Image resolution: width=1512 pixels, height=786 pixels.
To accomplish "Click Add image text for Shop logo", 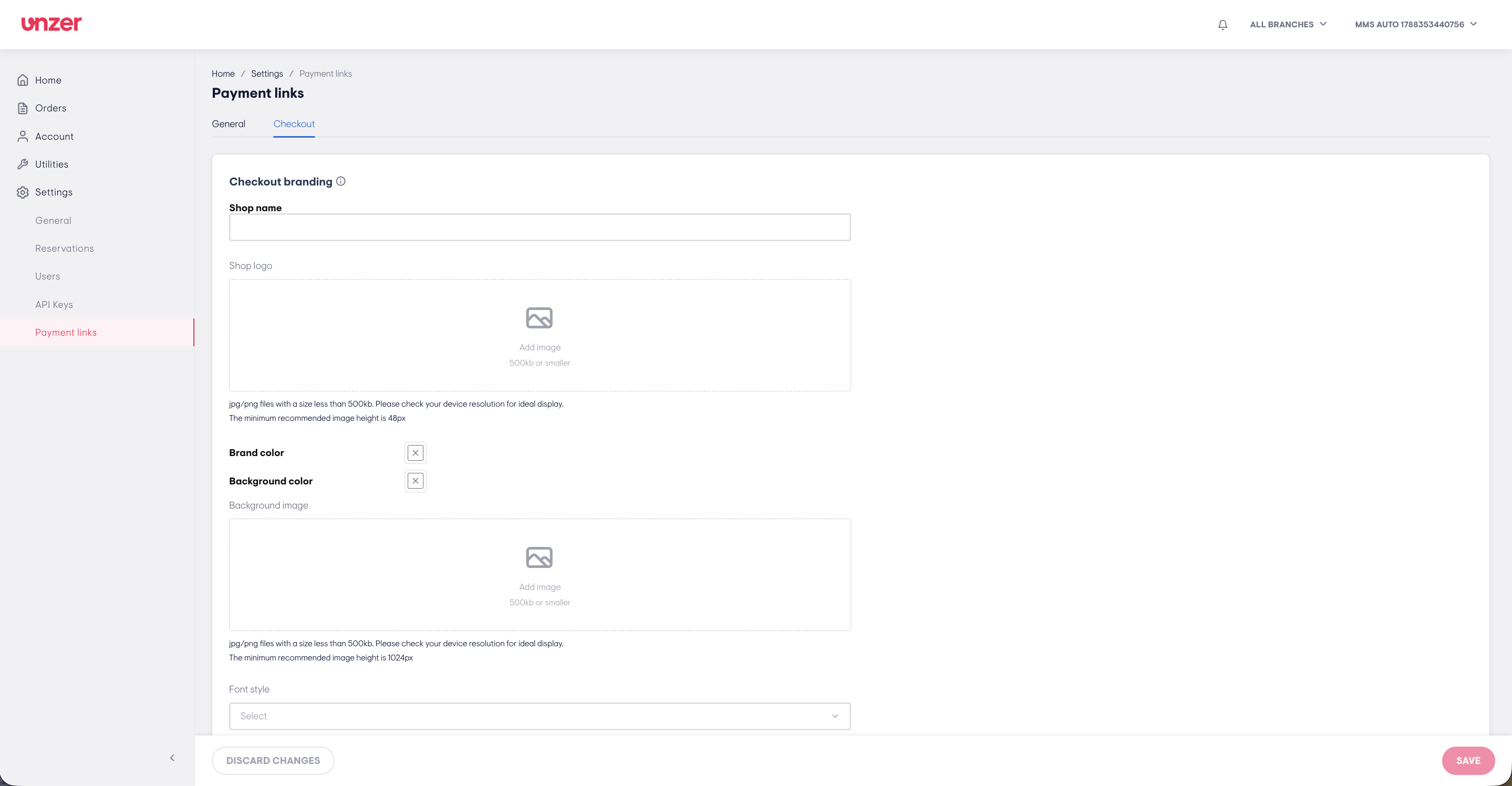I will [540, 347].
